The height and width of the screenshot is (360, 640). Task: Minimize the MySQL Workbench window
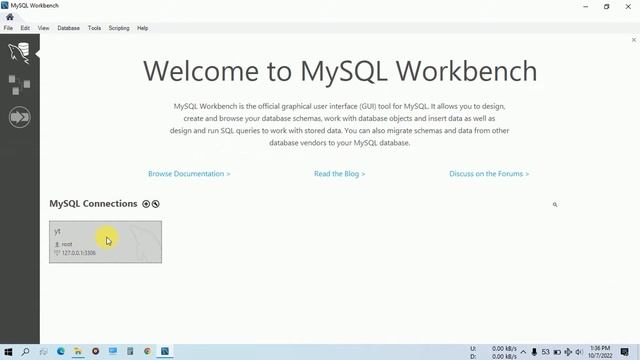[586, 7]
